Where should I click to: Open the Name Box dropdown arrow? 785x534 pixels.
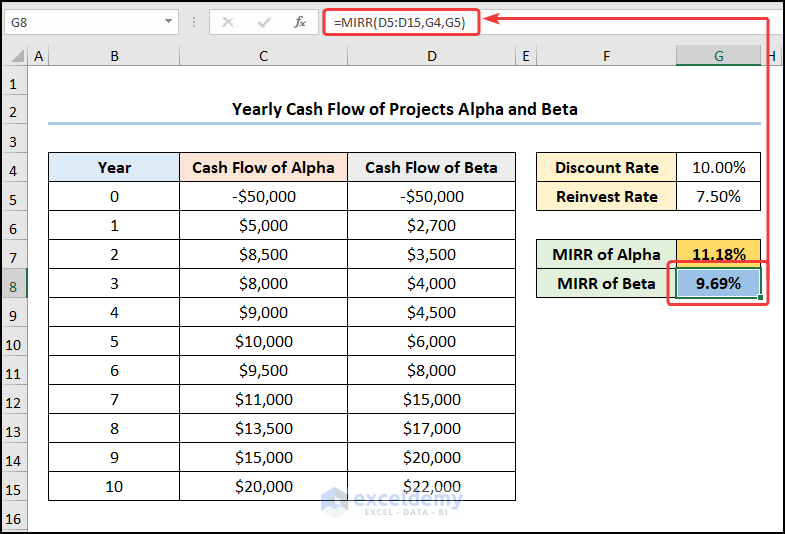168,21
